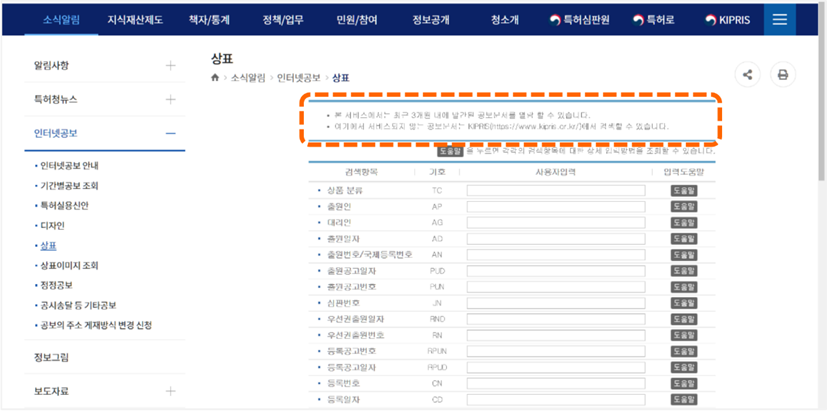Expand the 보도자료 sidebar section
Viewport: 827px width, 411px height.
(x=170, y=390)
